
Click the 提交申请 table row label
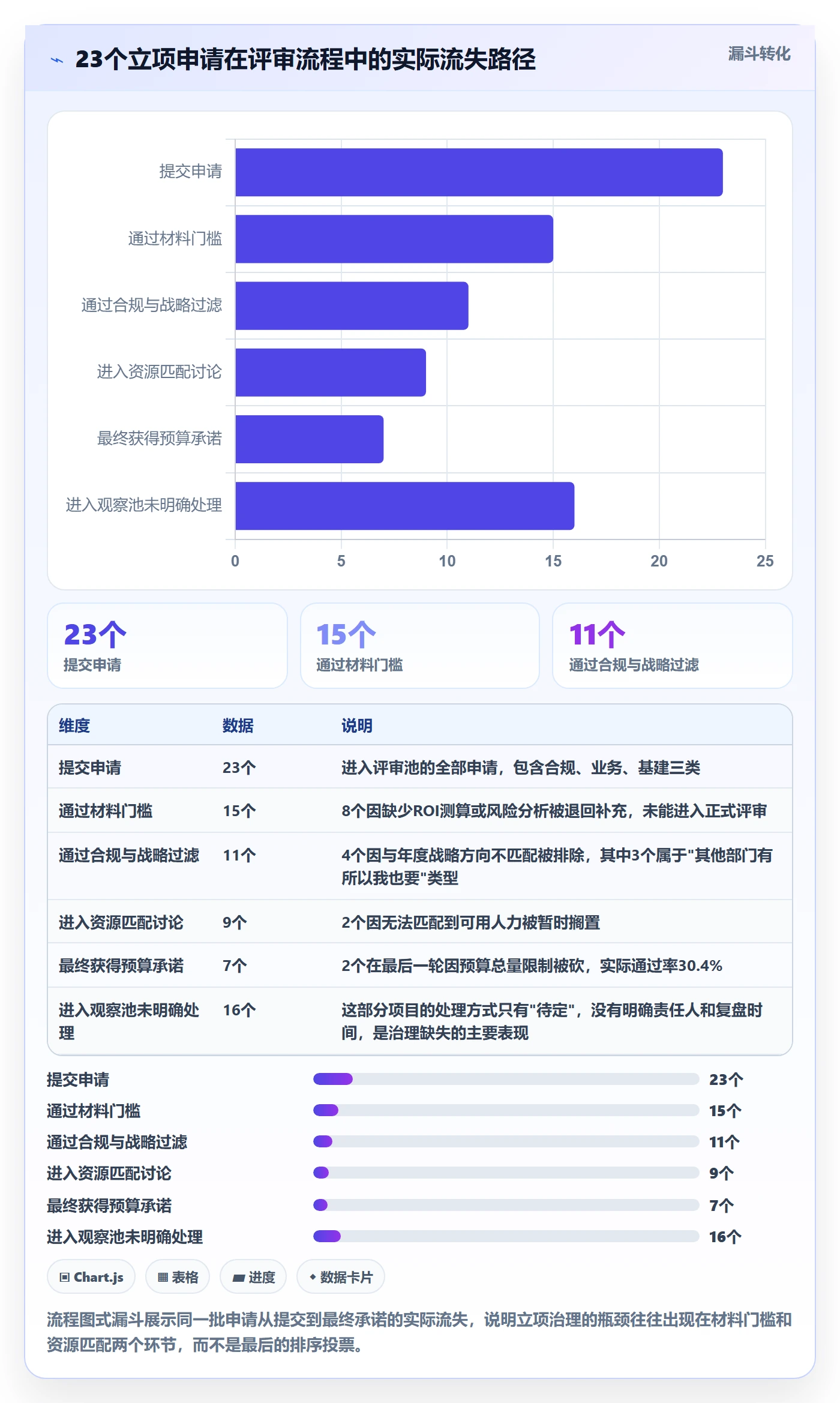point(90,768)
